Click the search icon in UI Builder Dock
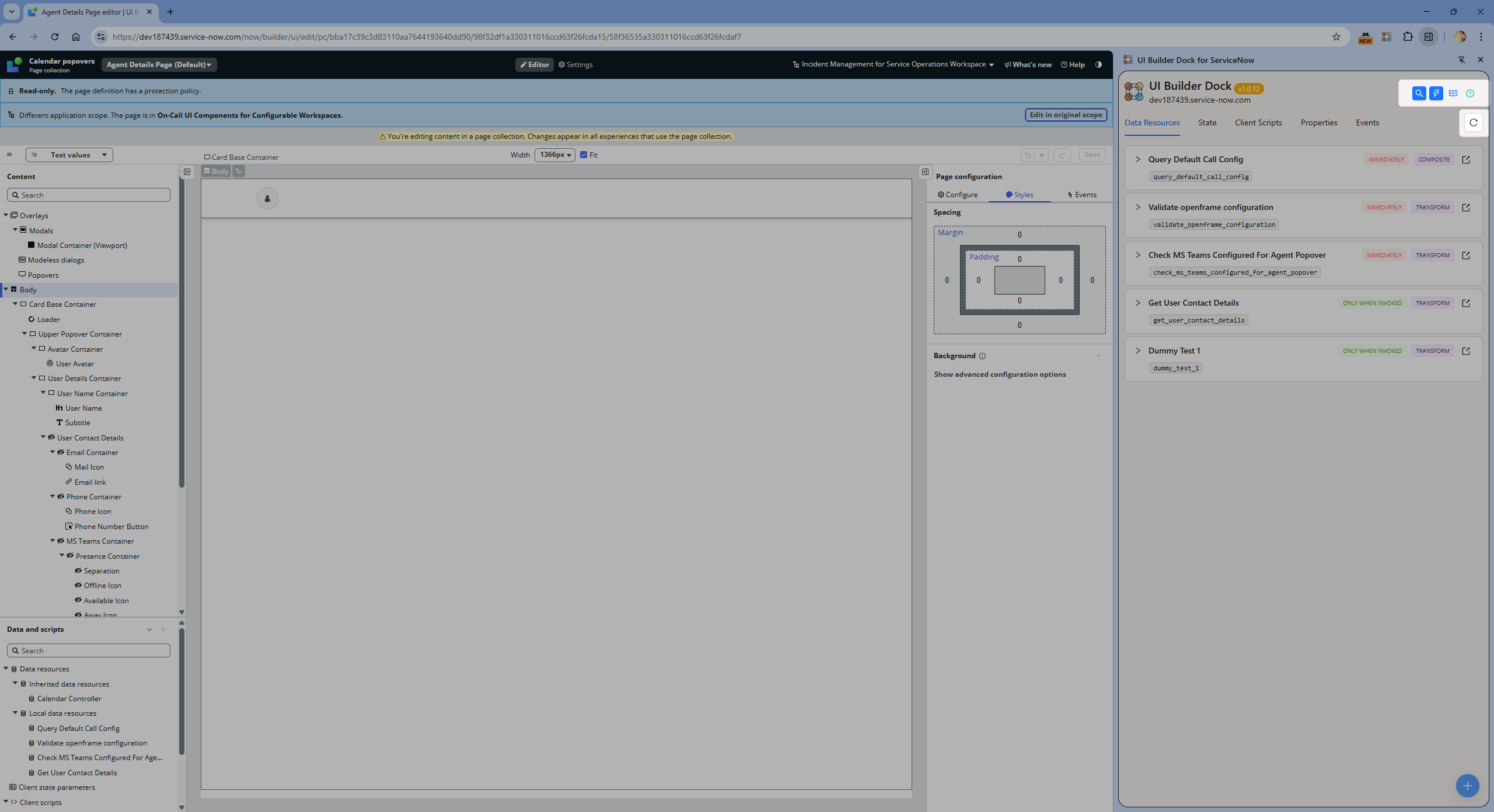 (1419, 93)
